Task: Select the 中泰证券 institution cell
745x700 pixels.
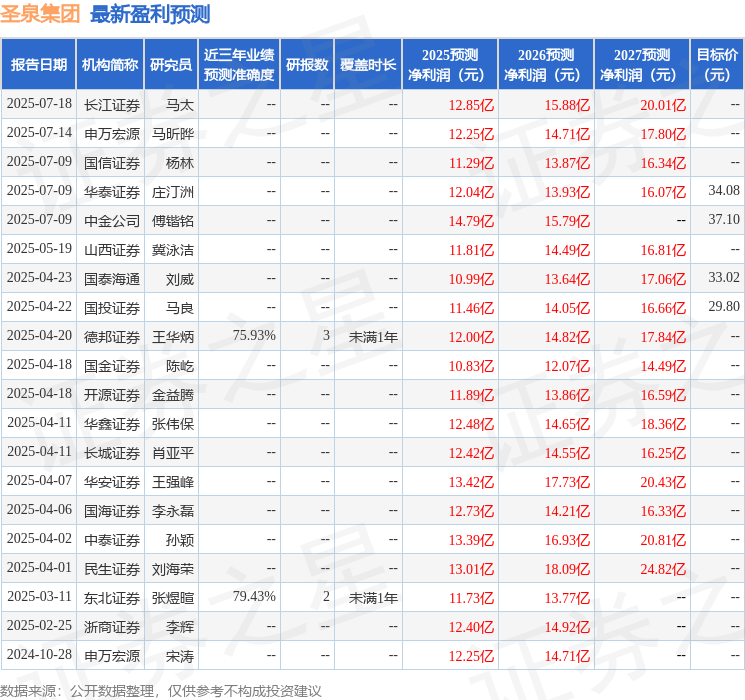Action: click(112, 540)
